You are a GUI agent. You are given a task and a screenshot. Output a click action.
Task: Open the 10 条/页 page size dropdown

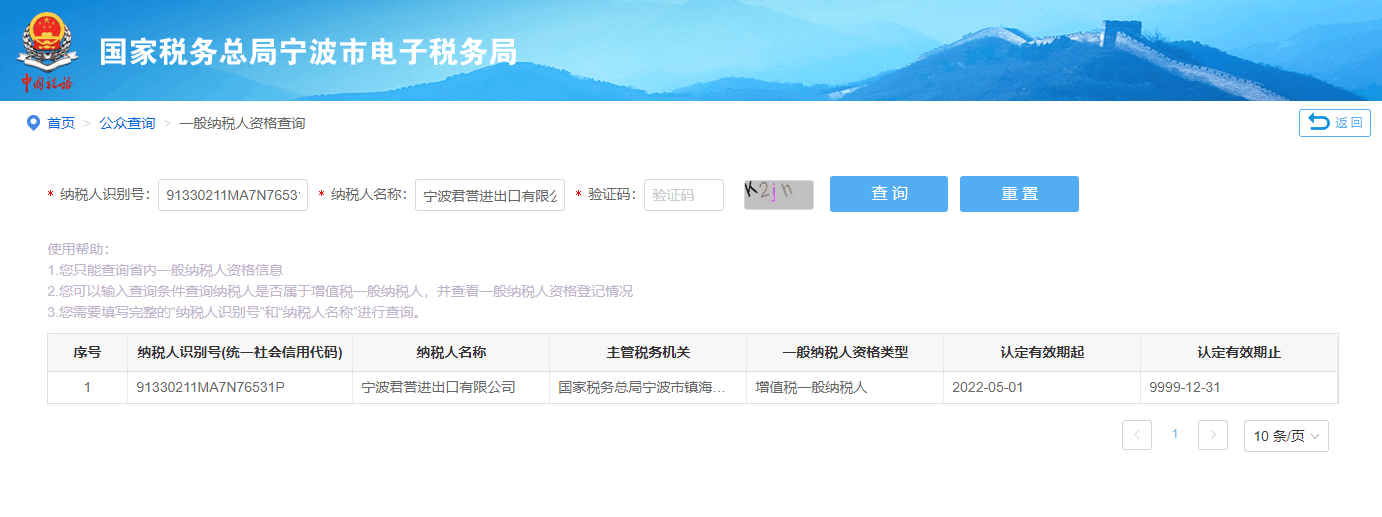pos(1285,436)
